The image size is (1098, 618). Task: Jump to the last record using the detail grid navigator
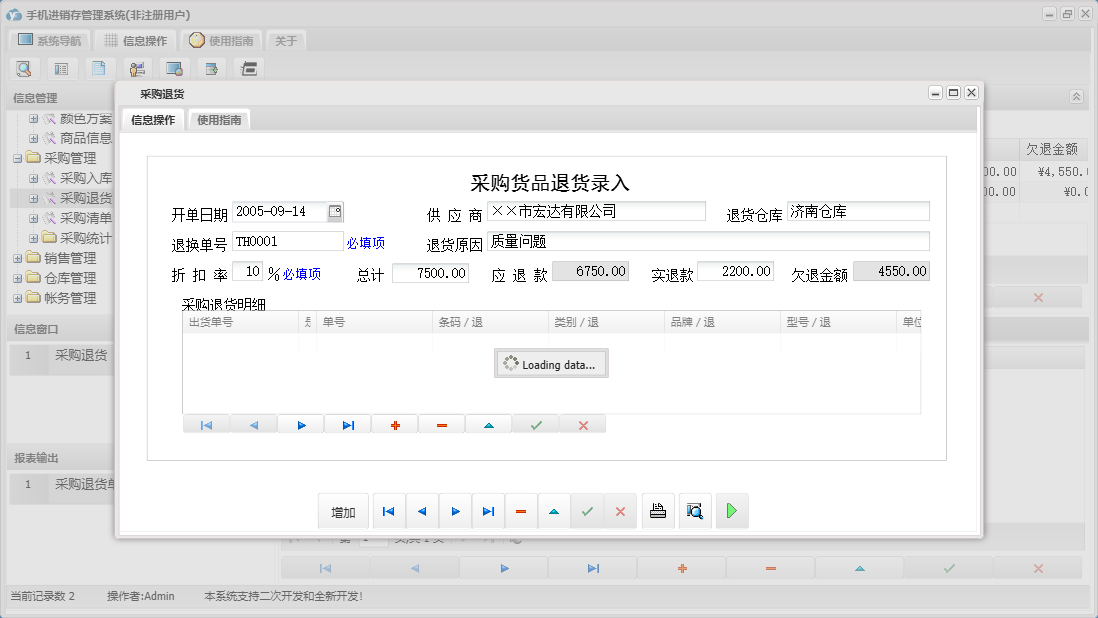coord(347,423)
